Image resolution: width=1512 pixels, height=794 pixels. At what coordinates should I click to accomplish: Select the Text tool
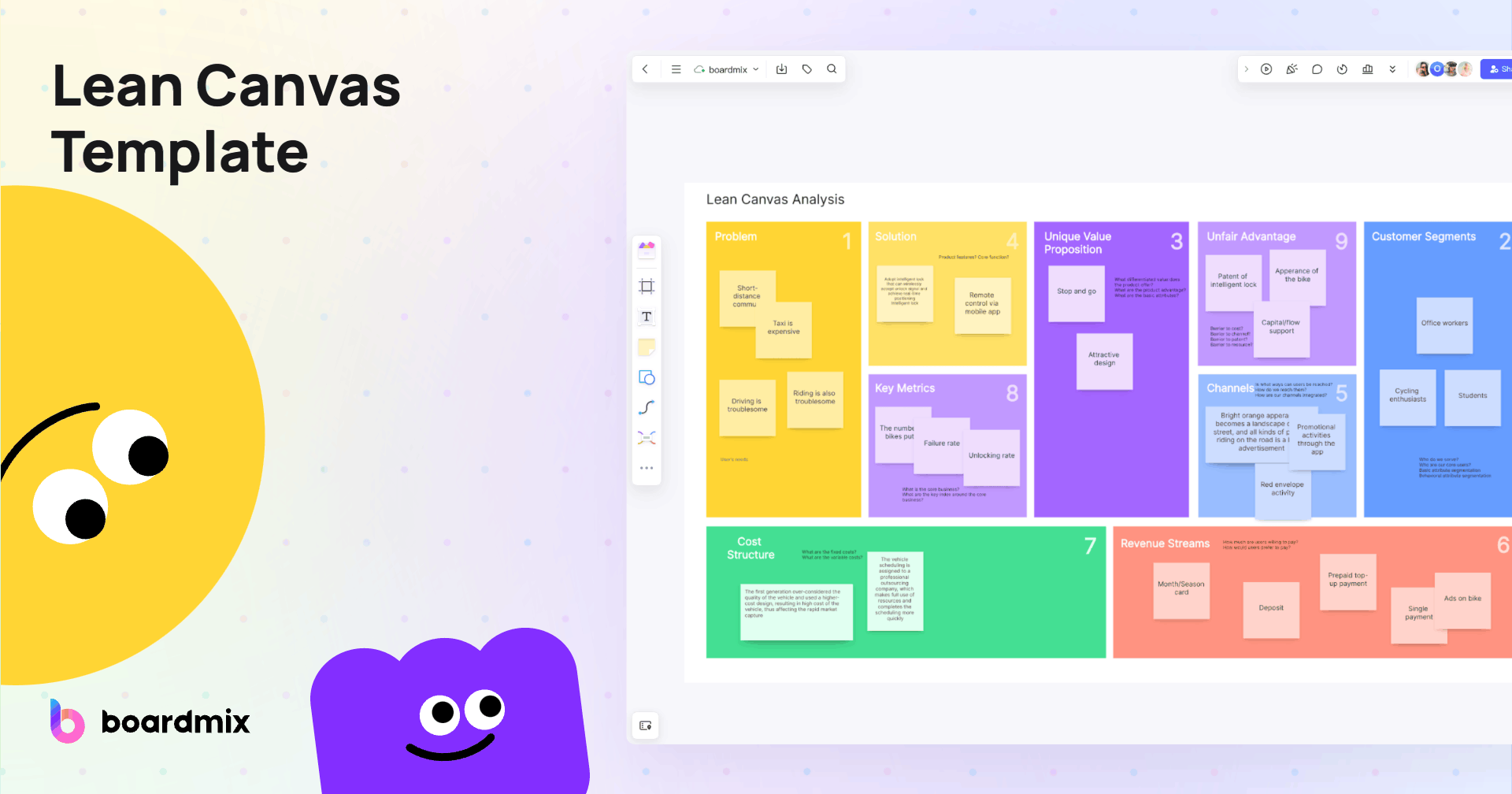tap(647, 317)
